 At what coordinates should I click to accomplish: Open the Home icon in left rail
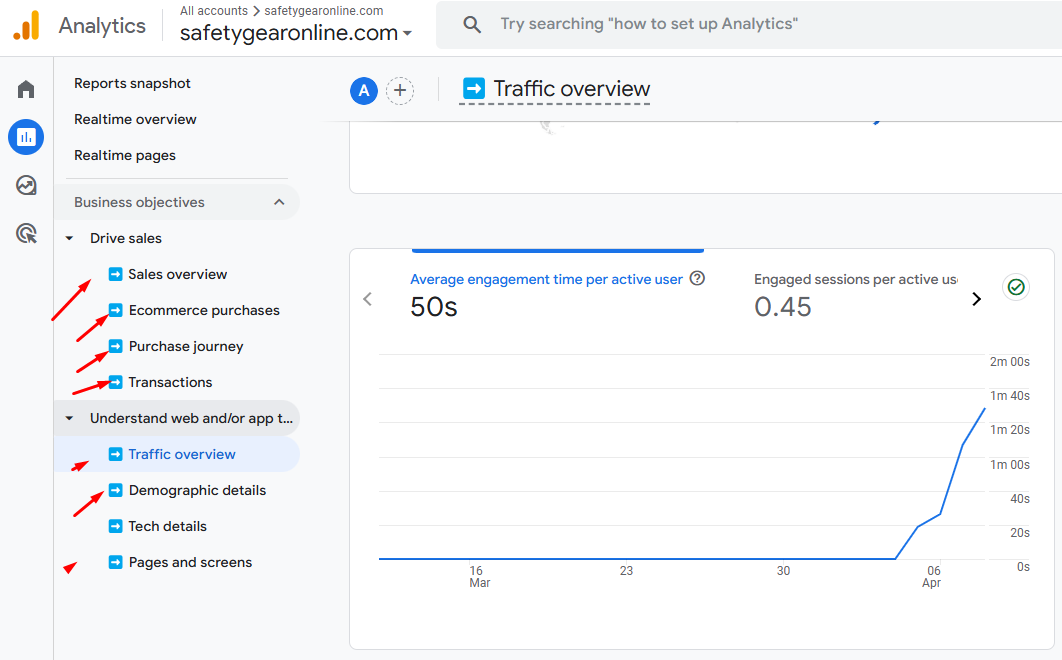click(26, 89)
